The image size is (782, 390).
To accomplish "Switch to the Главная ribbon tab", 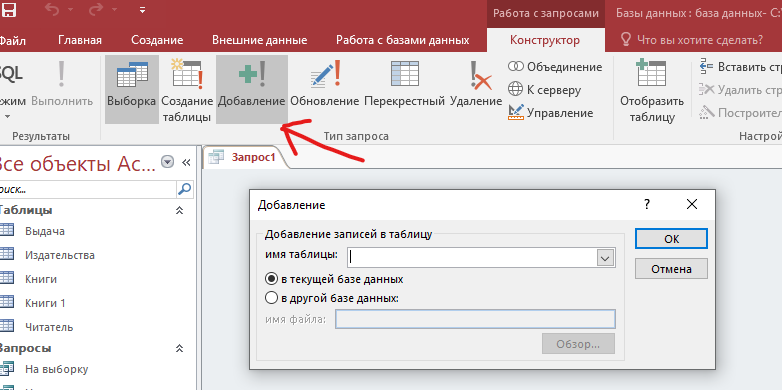I will click(x=80, y=40).
